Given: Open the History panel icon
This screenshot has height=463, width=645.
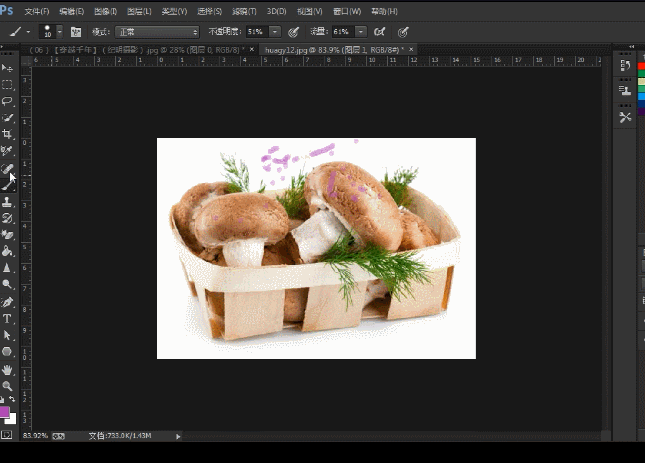Looking at the screenshot, I should [625, 65].
